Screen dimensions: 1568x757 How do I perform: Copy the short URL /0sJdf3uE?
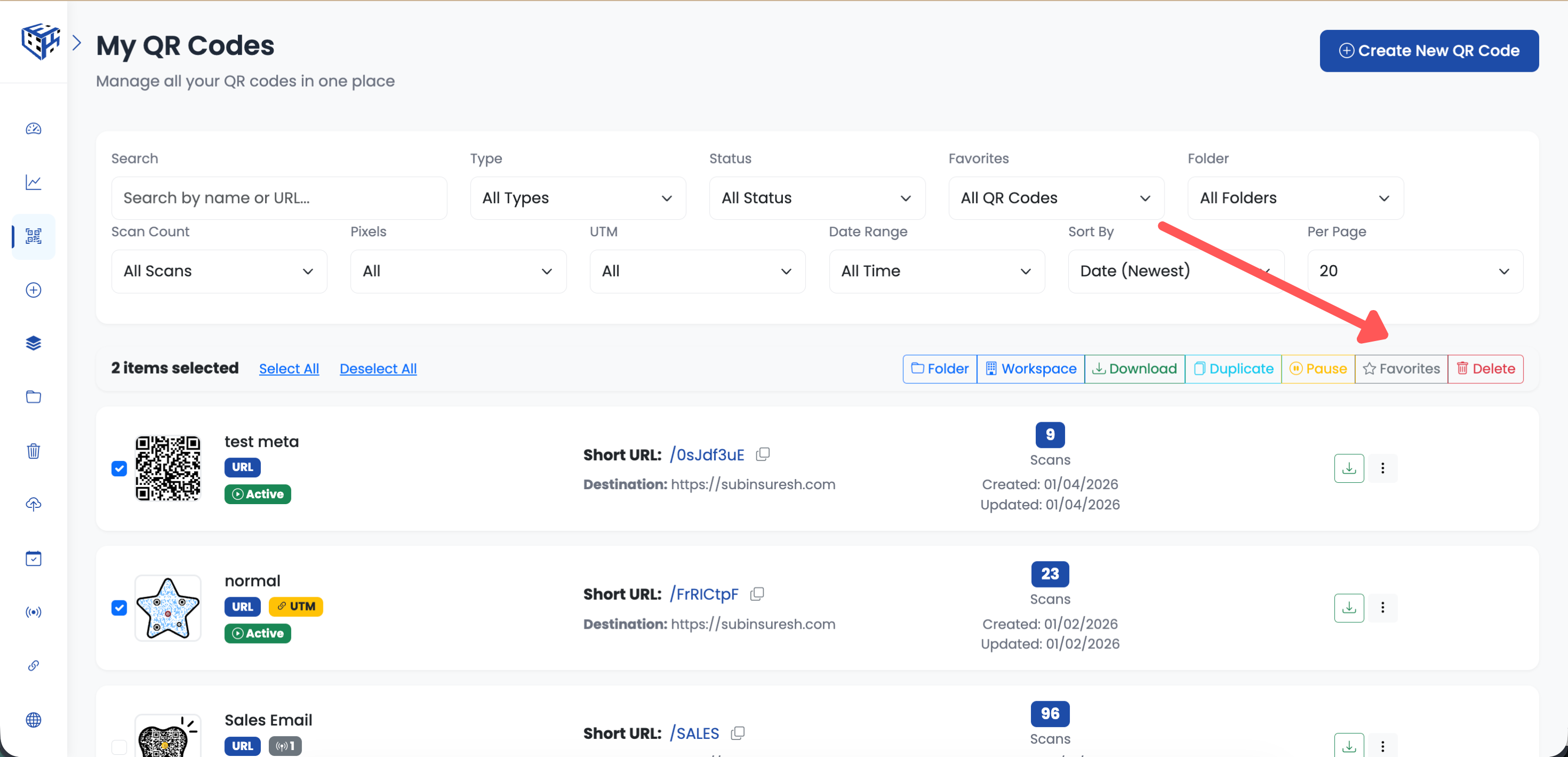point(763,454)
